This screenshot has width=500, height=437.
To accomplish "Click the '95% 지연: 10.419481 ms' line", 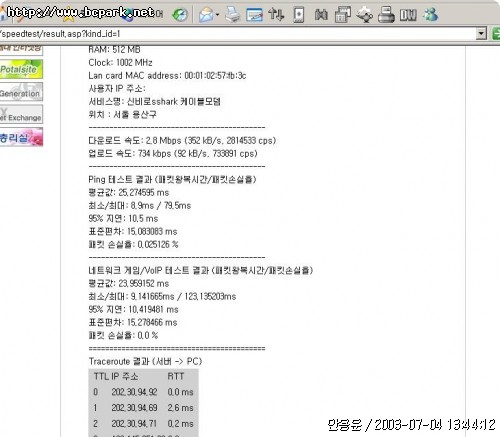I will point(133,310).
